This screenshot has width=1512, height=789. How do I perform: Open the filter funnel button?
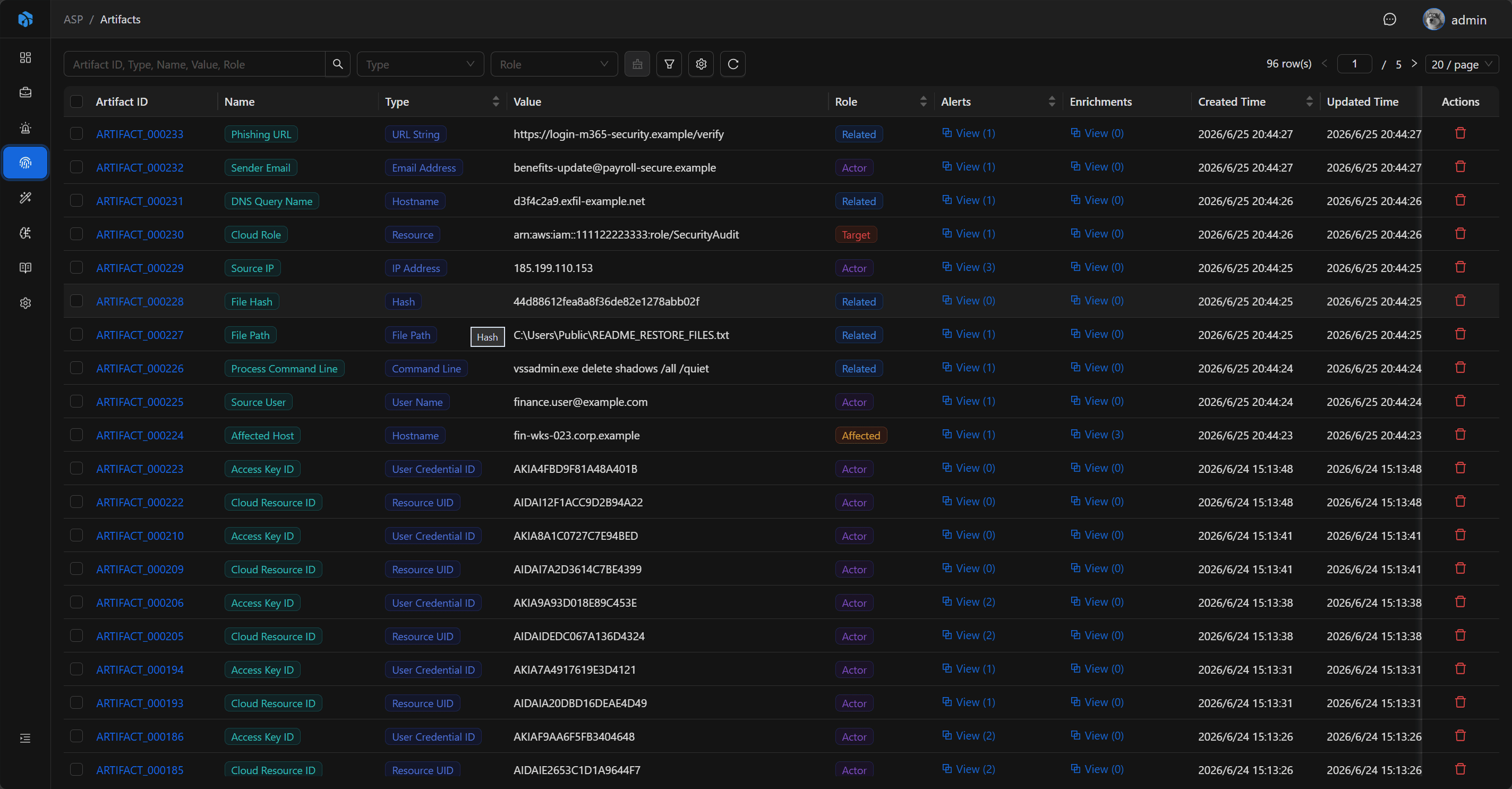(x=669, y=64)
